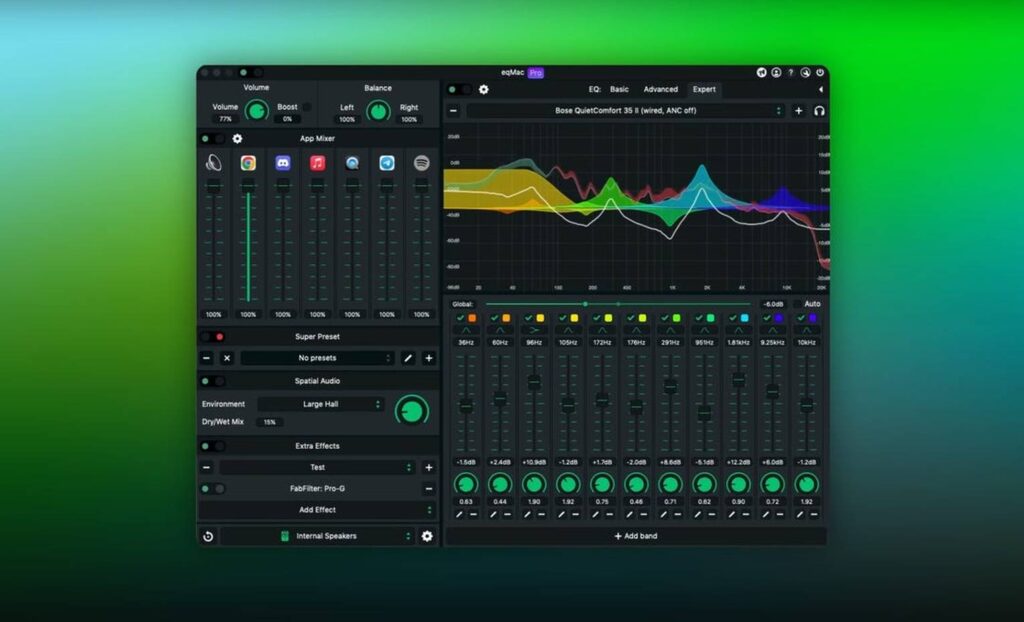Open the Large Hall environment dropdown

(x=321, y=404)
